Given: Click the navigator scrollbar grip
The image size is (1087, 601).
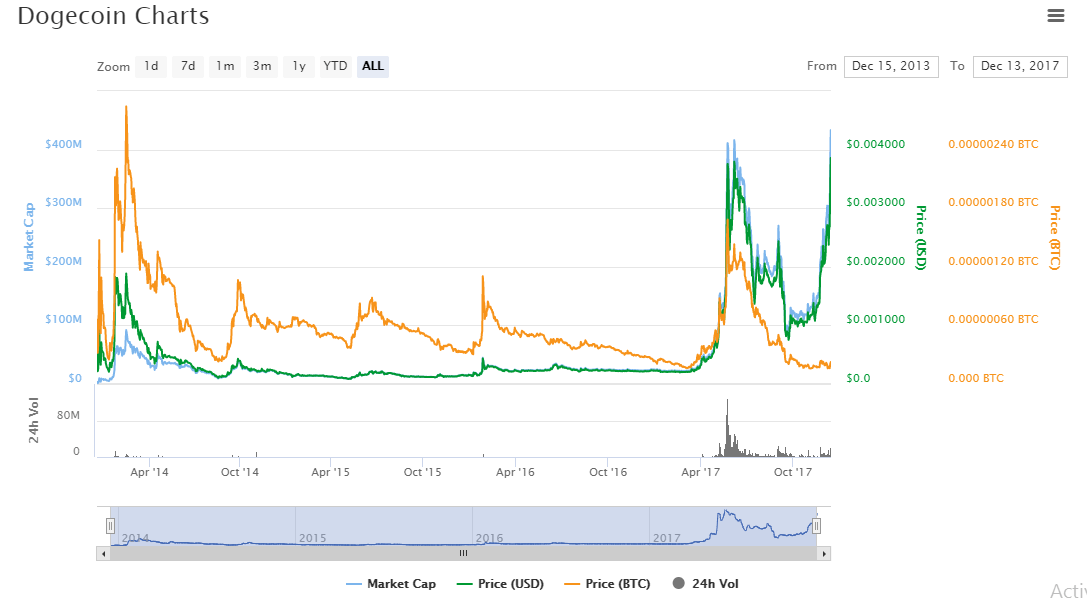Looking at the screenshot, I should 463,553.
